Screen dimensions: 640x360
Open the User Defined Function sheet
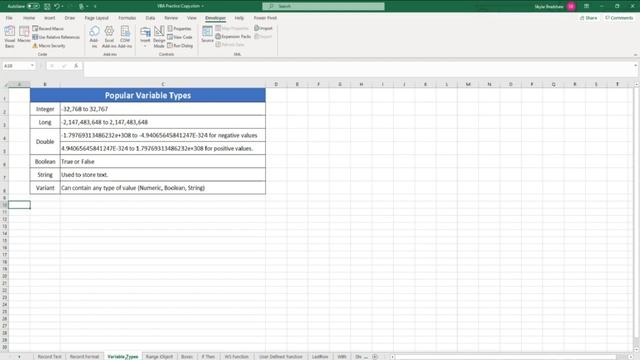[x=281, y=356]
